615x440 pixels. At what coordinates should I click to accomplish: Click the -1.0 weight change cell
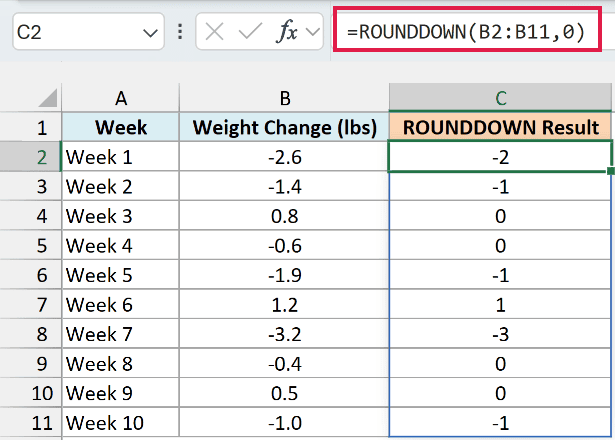tap(284, 422)
